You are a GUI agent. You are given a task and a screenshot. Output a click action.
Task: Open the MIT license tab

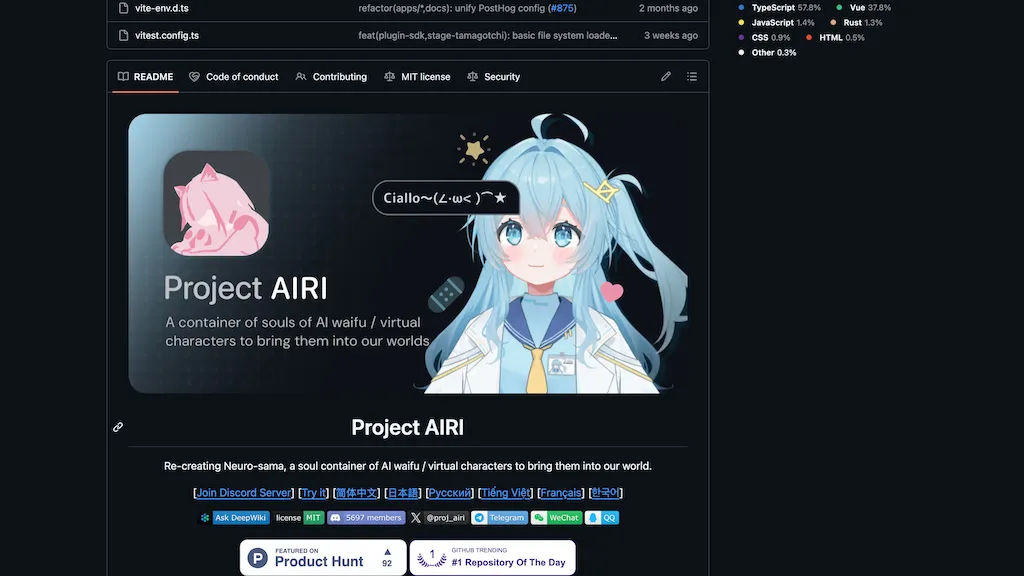[417, 76]
